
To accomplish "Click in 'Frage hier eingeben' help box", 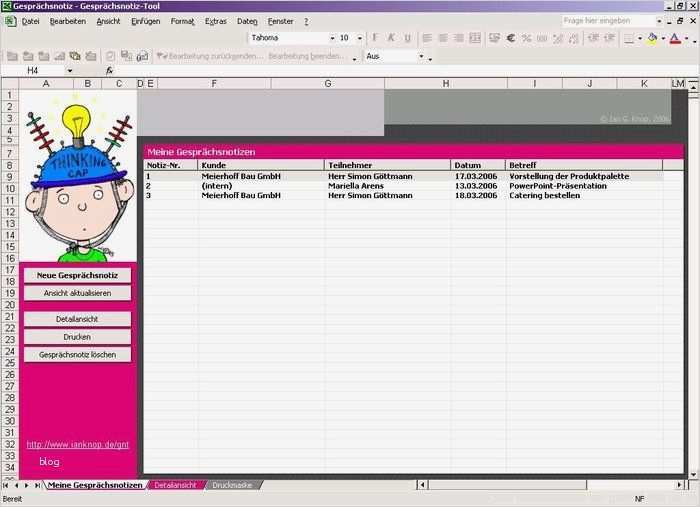I will tap(608, 21).
